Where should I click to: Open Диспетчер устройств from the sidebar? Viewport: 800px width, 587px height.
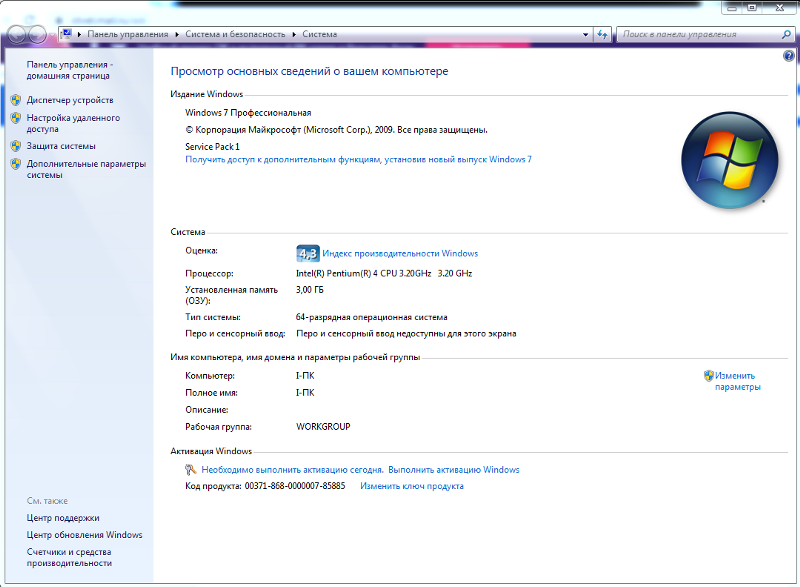[70, 100]
